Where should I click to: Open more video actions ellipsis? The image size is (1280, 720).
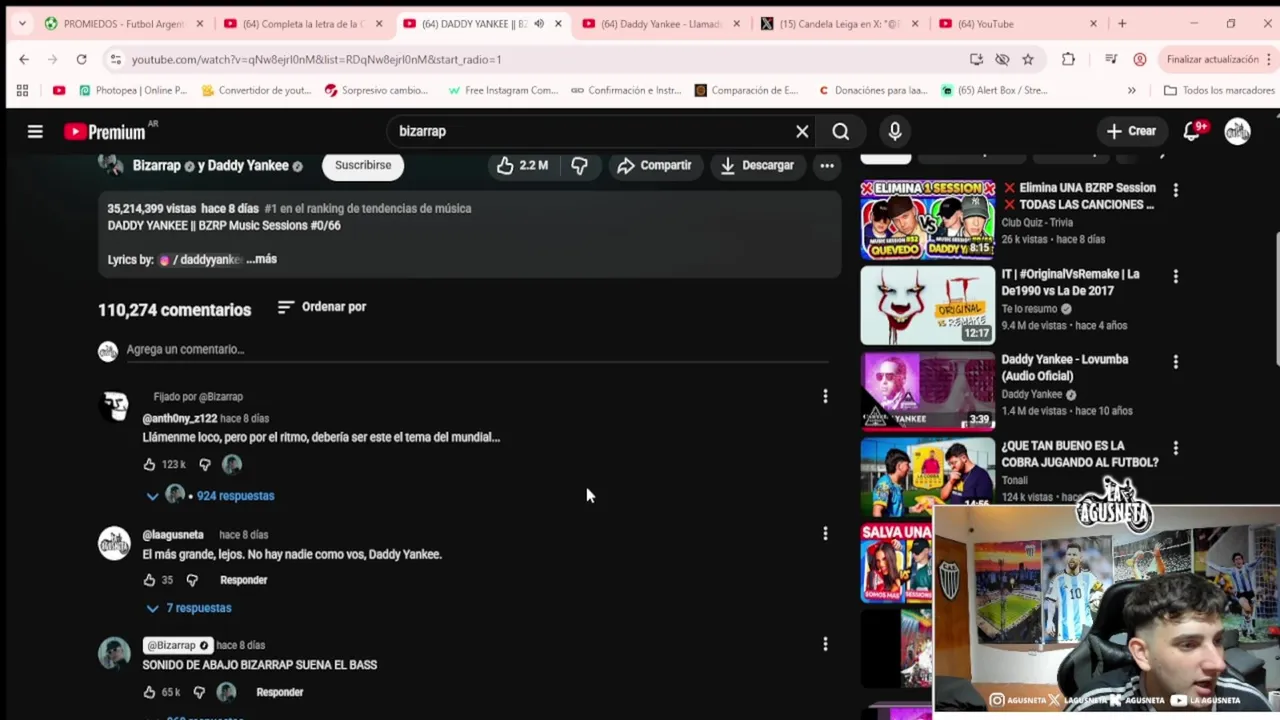point(827,165)
